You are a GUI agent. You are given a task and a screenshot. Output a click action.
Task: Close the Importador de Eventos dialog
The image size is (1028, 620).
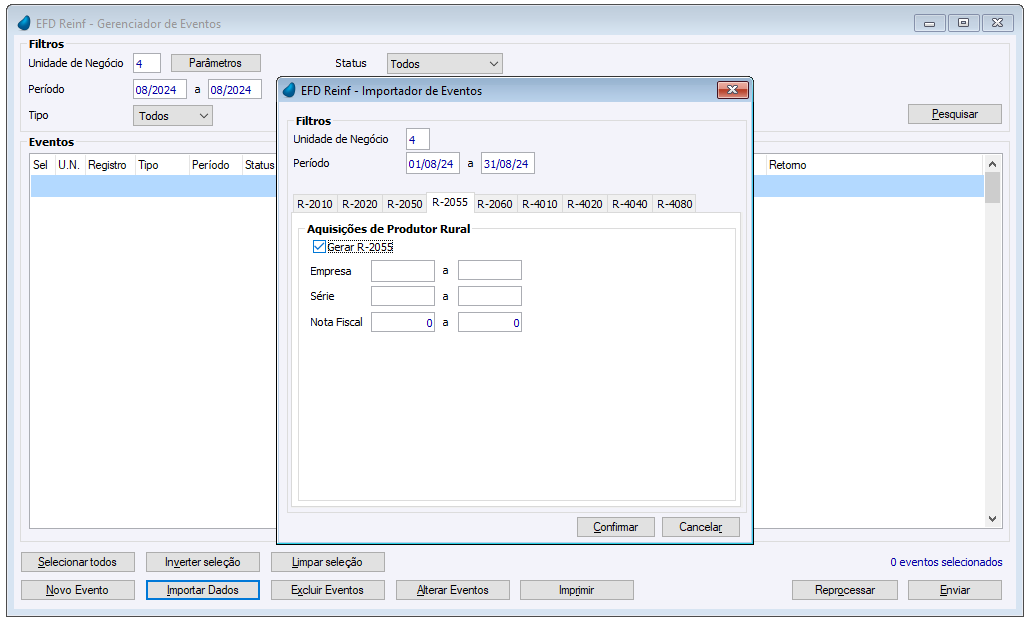[732, 90]
